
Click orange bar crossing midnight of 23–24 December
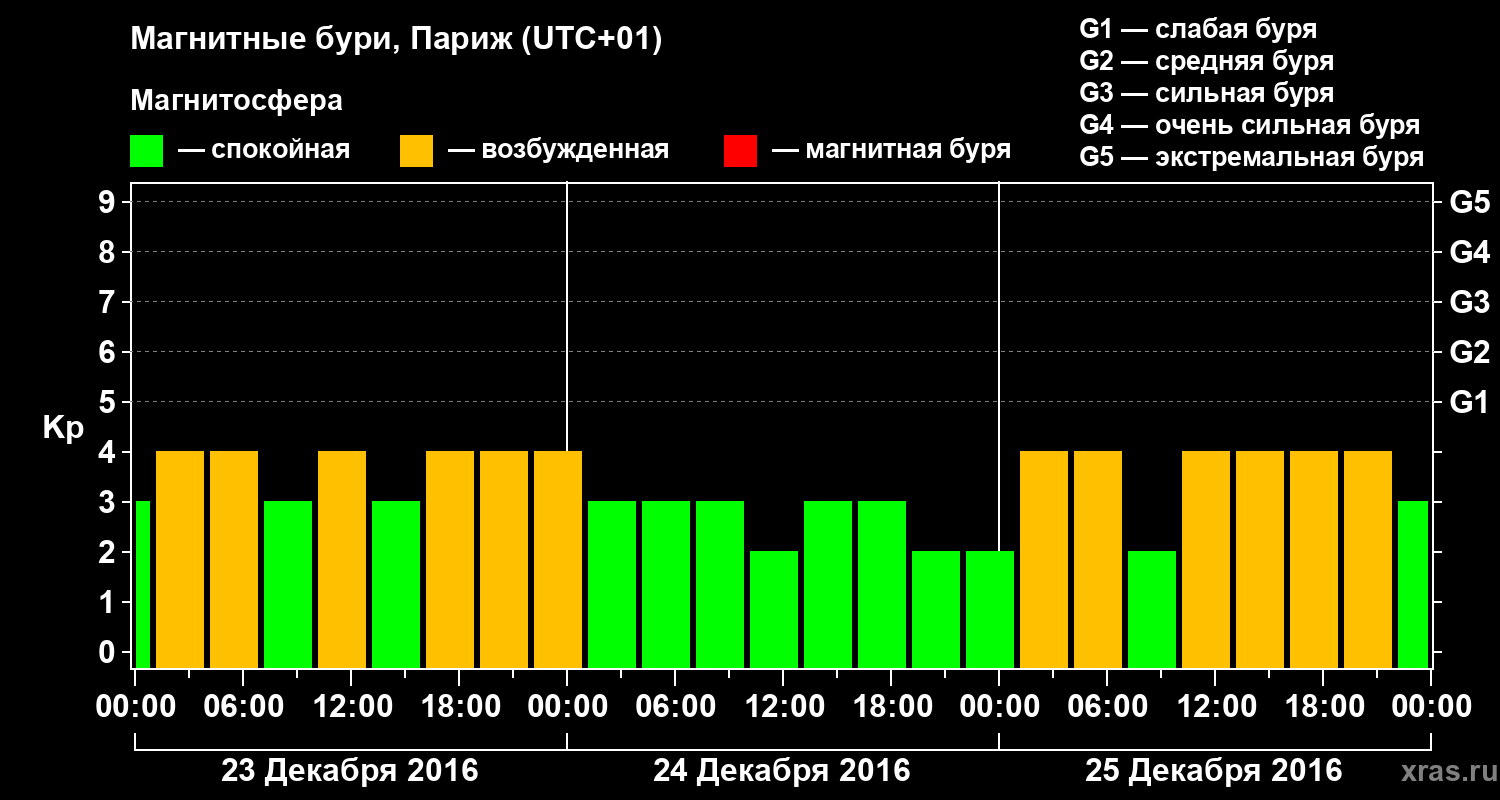coord(558,559)
